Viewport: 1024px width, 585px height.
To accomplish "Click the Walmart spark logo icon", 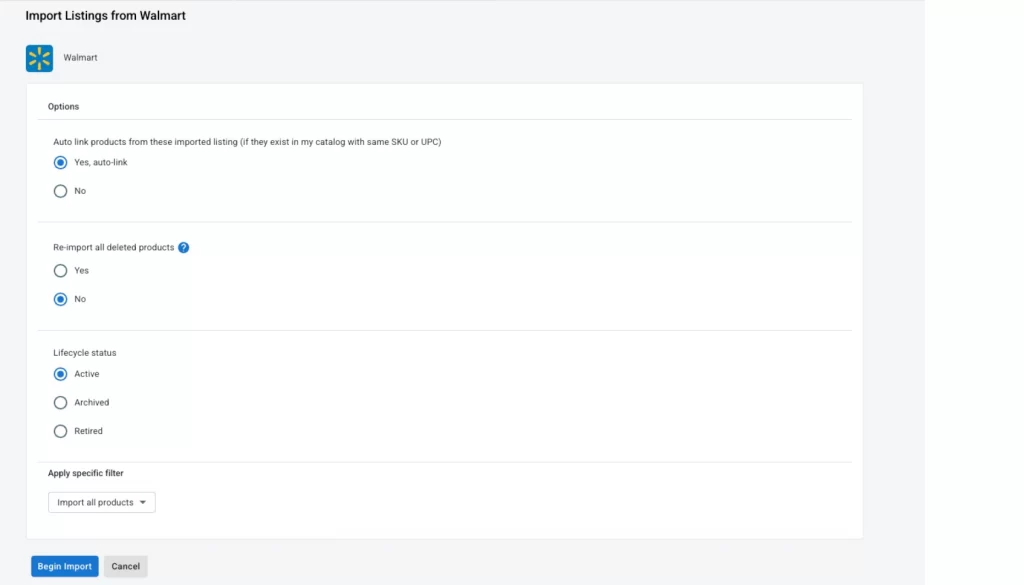I will coord(39,58).
